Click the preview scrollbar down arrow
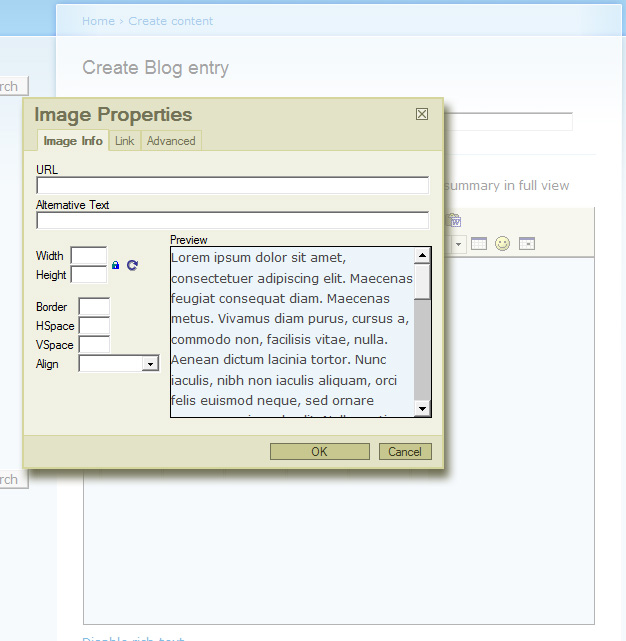This screenshot has width=626, height=641. 422,408
